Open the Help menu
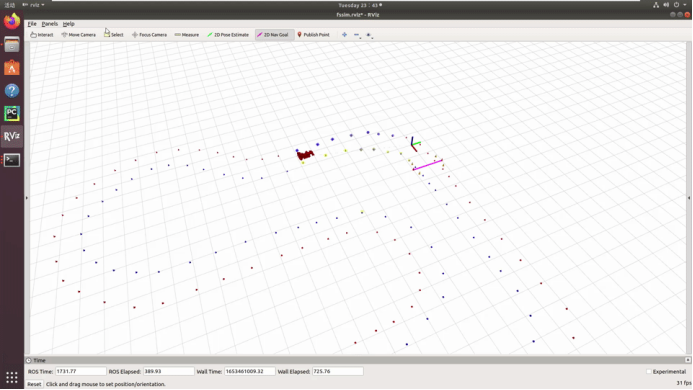This screenshot has width=693, height=390. click(69, 24)
